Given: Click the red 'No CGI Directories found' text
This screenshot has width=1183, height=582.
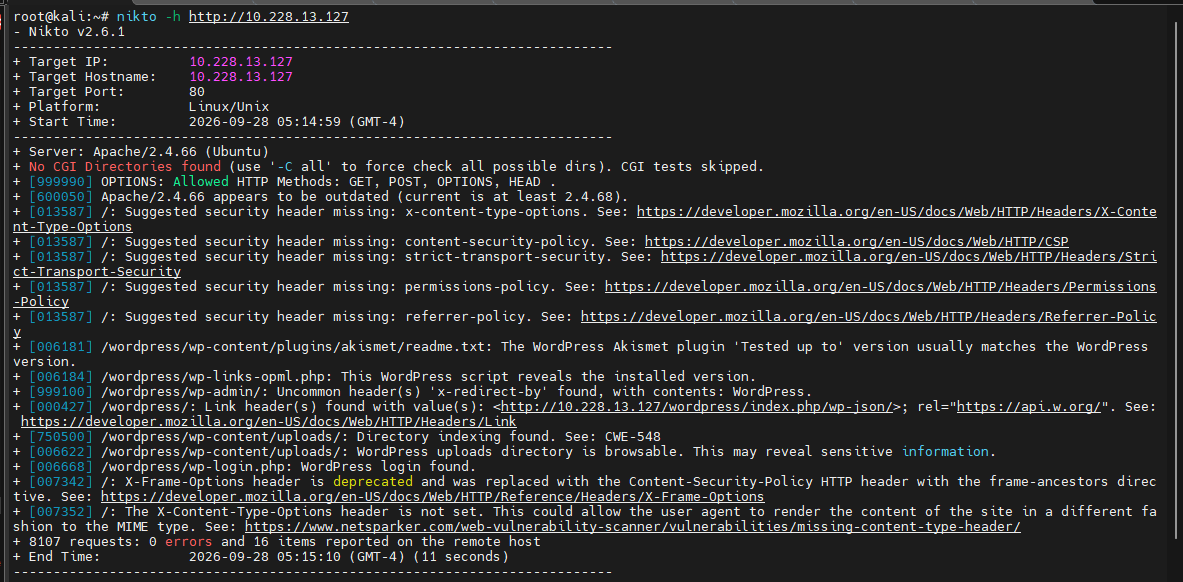Looking at the screenshot, I should (x=124, y=167).
